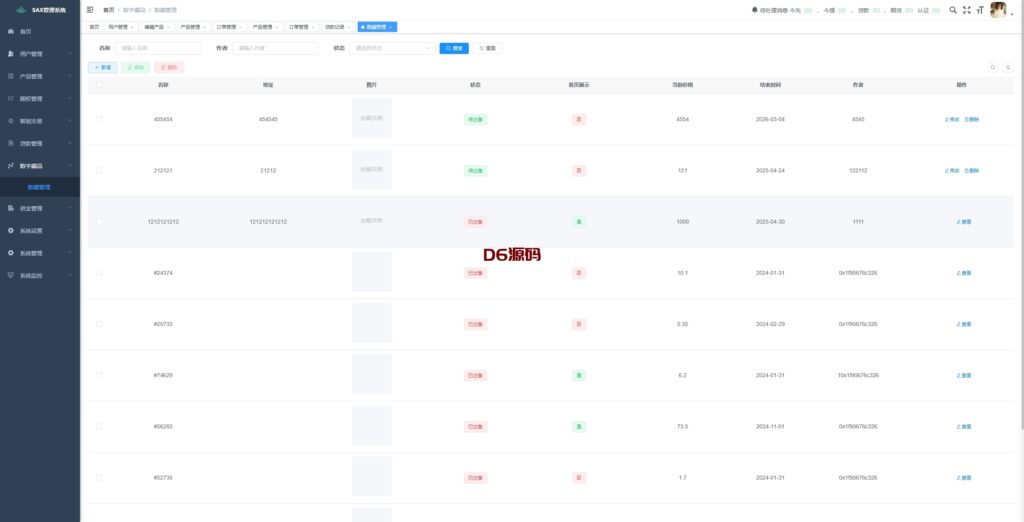
Task: Click the 数字藏品 icon in sidebar
Action: [x=10, y=166]
